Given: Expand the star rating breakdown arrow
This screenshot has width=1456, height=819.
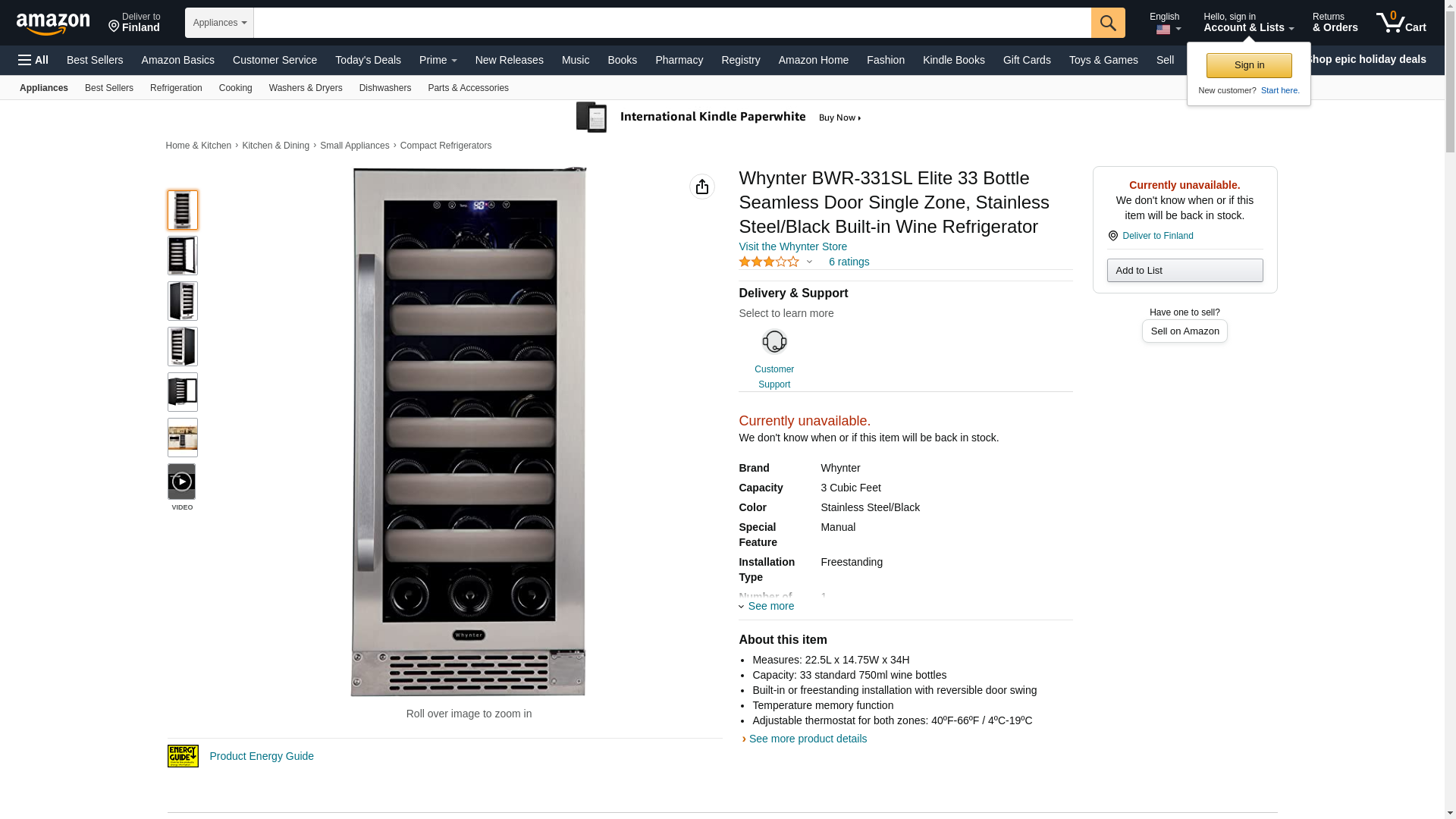Looking at the screenshot, I should click(809, 262).
